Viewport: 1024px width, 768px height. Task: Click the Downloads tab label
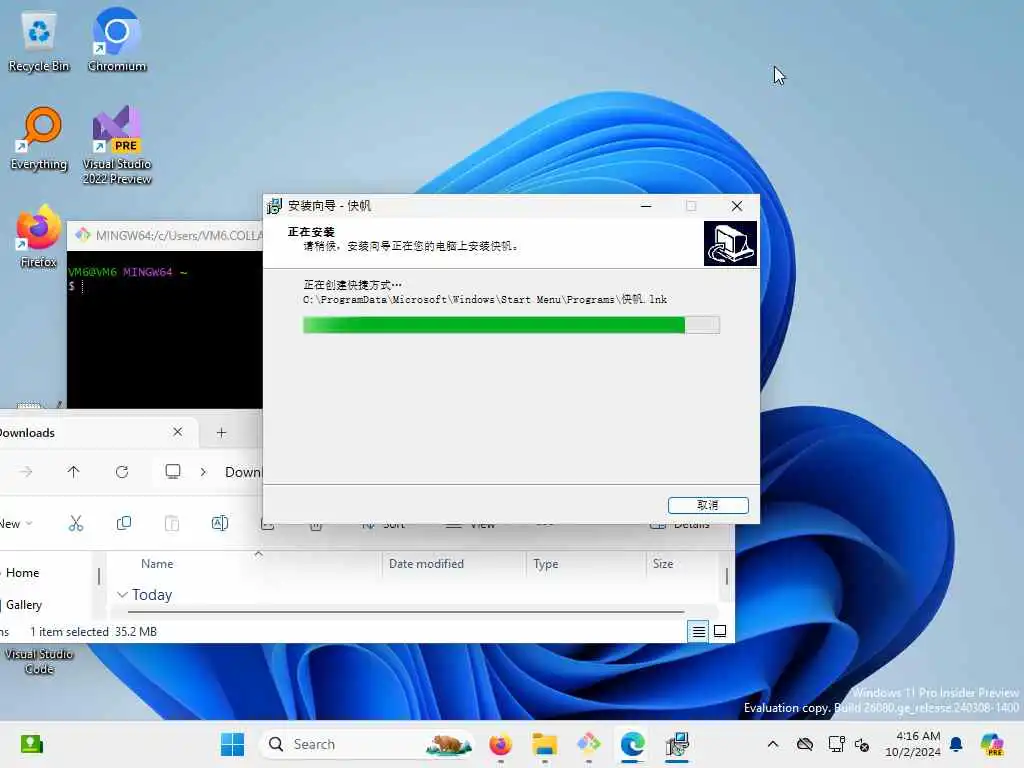pyautogui.click(x=27, y=433)
